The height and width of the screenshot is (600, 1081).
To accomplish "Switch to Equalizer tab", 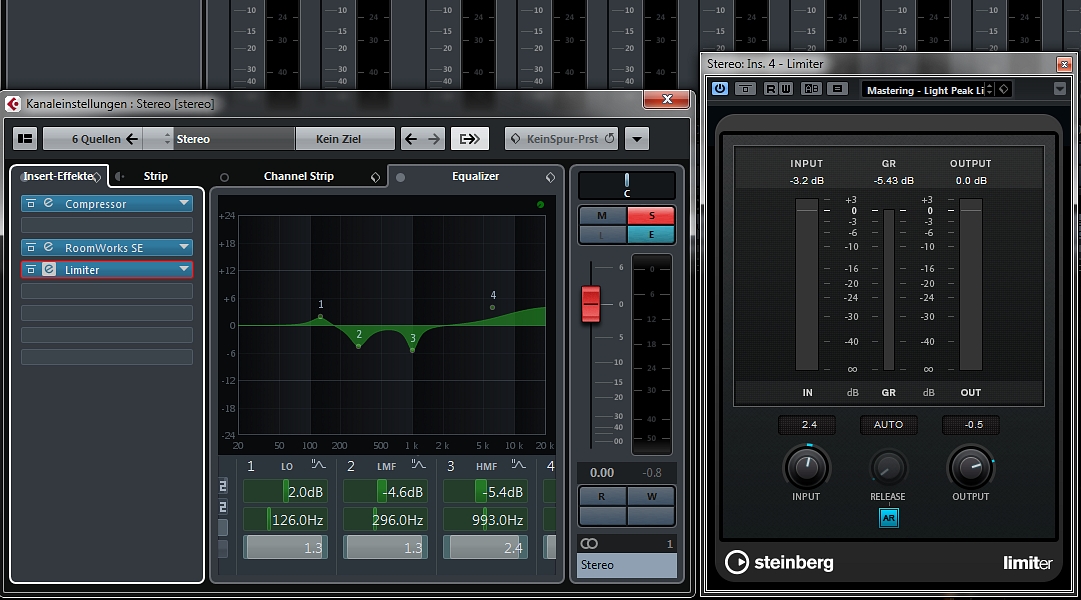I will pyautogui.click(x=475, y=176).
